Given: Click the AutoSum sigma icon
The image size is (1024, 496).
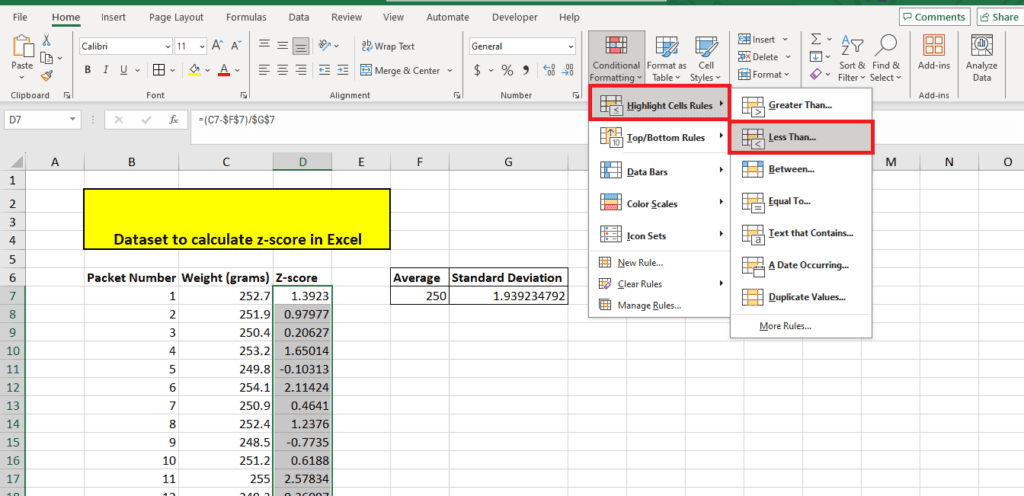Looking at the screenshot, I should click(816, 40).
